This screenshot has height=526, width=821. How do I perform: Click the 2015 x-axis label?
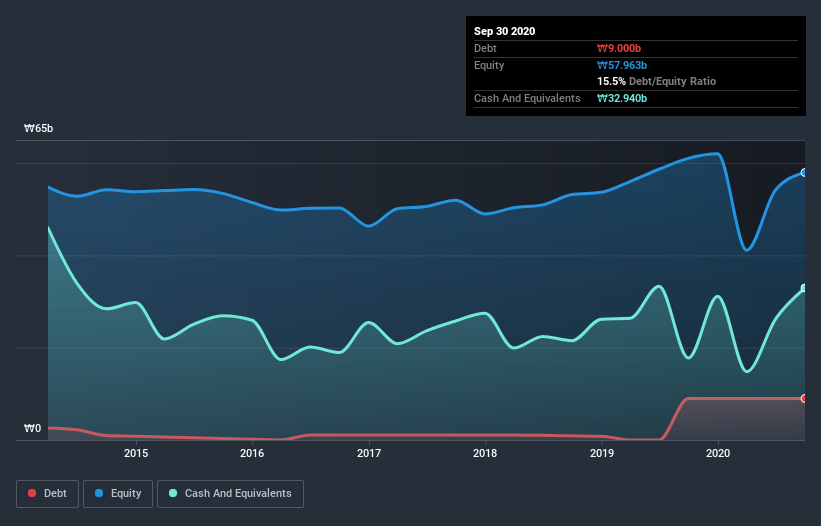136,453
